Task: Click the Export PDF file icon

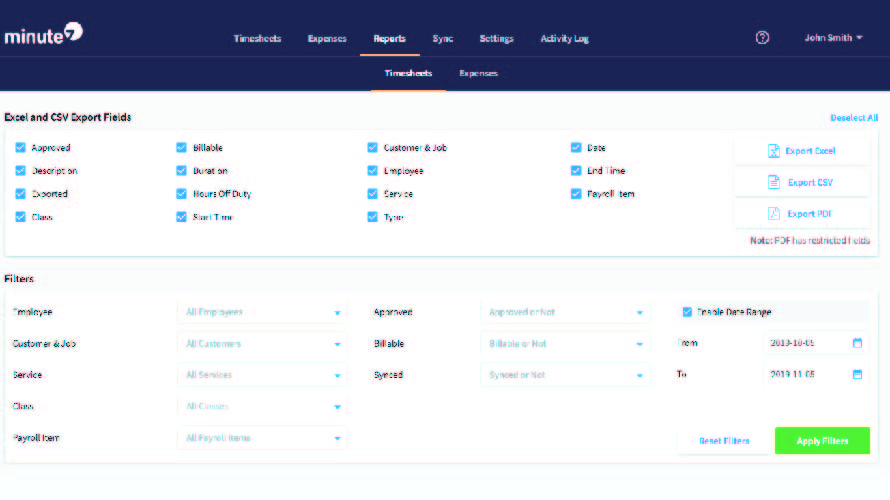Action: (773, 214)
